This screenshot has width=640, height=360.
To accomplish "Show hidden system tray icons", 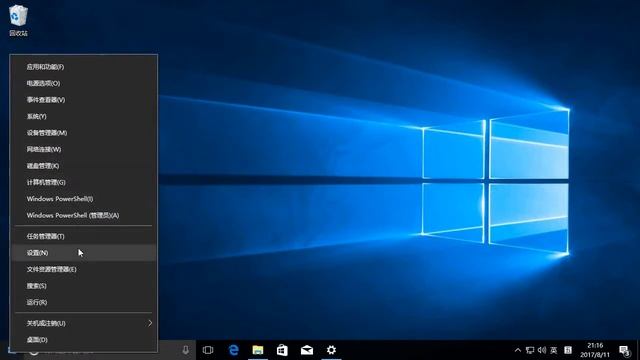I will [x=518, y=350].
